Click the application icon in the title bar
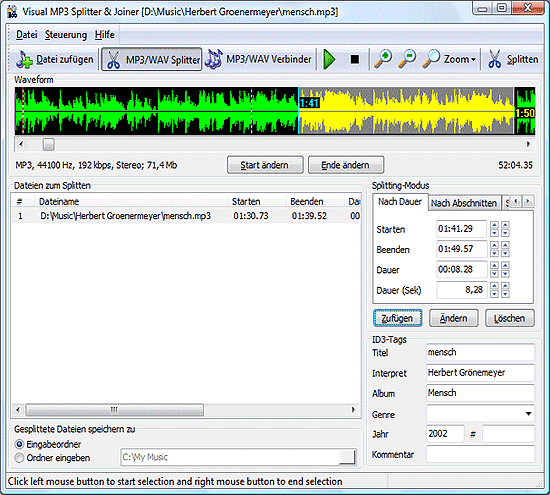The width and height of the screenshot is (550, 495). pos(12,12)
